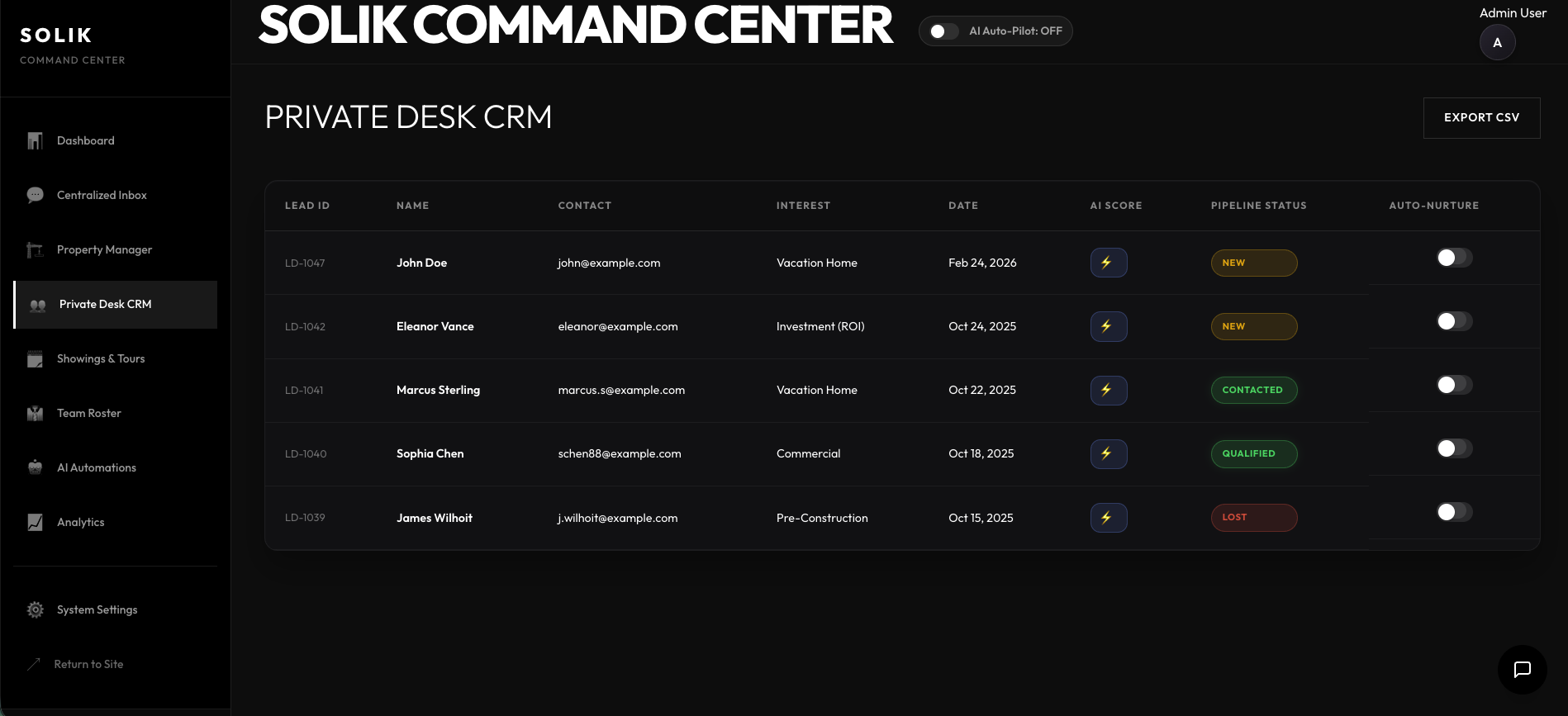Open Marcus Sterling's CONTACTED status
This screenshot has height=716, width=1568.
pos(1254,390)
